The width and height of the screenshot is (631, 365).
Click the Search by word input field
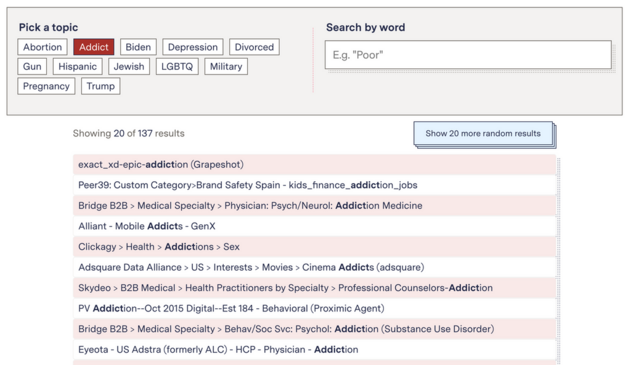pos(468,55)
